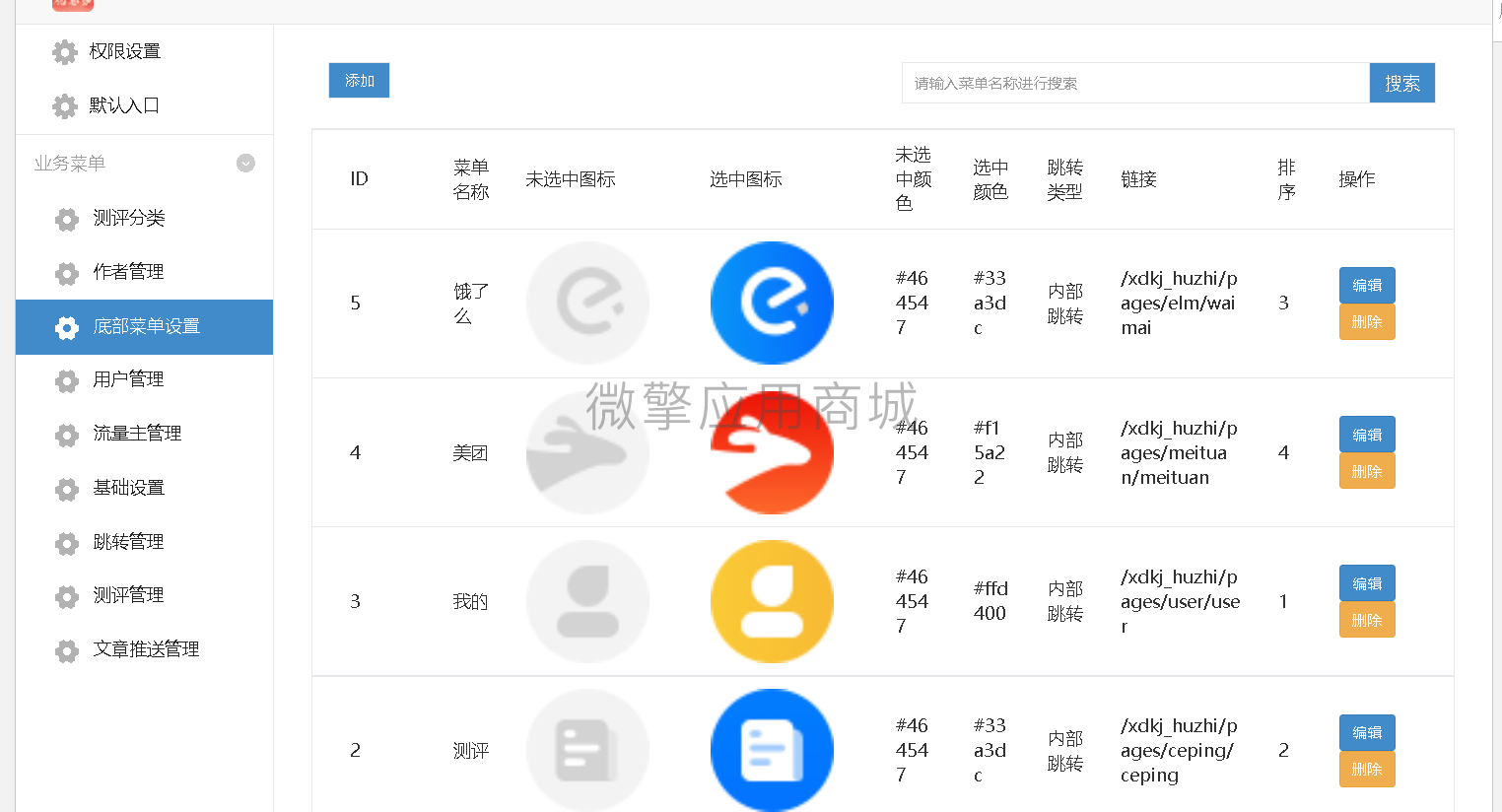
Task: Collapse the 业务菜单 section arrow
Action: [245, 164]
